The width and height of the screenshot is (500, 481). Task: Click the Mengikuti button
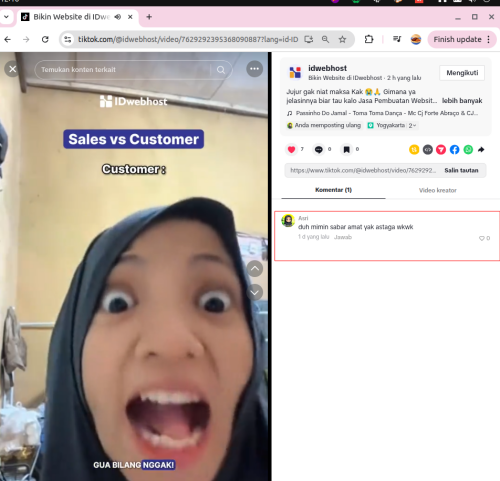coord(462,73)
